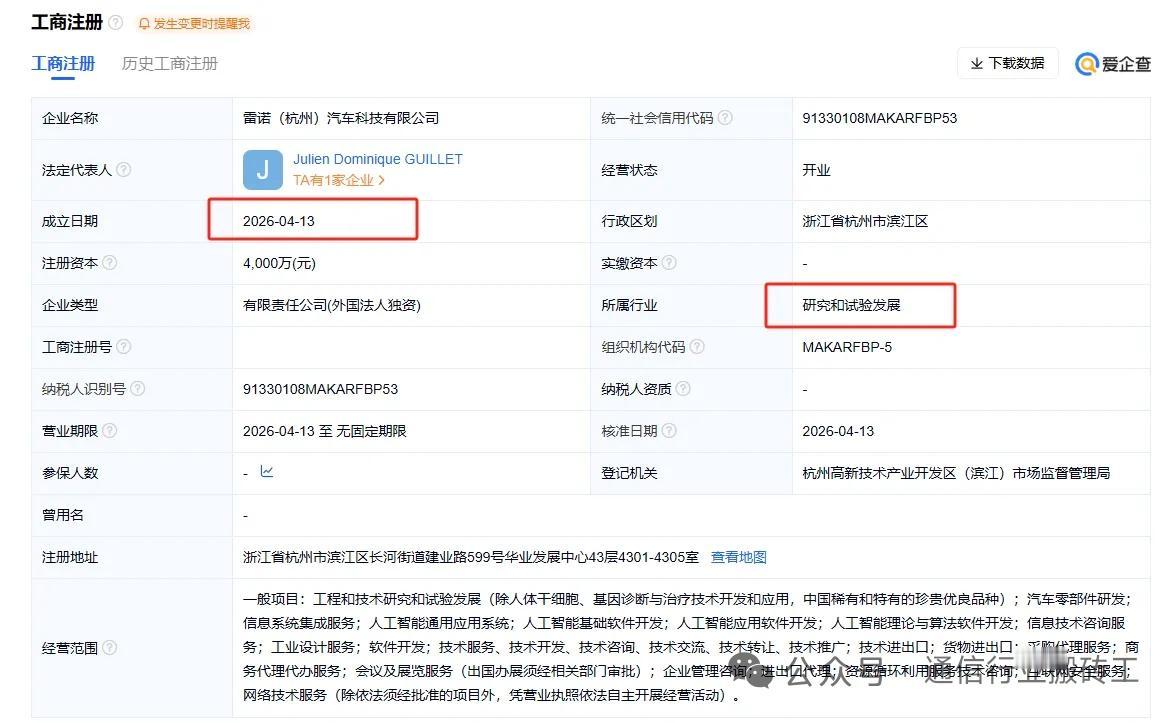Click the 曾用名 label cell
The image size is (1173, 723).
132,515
